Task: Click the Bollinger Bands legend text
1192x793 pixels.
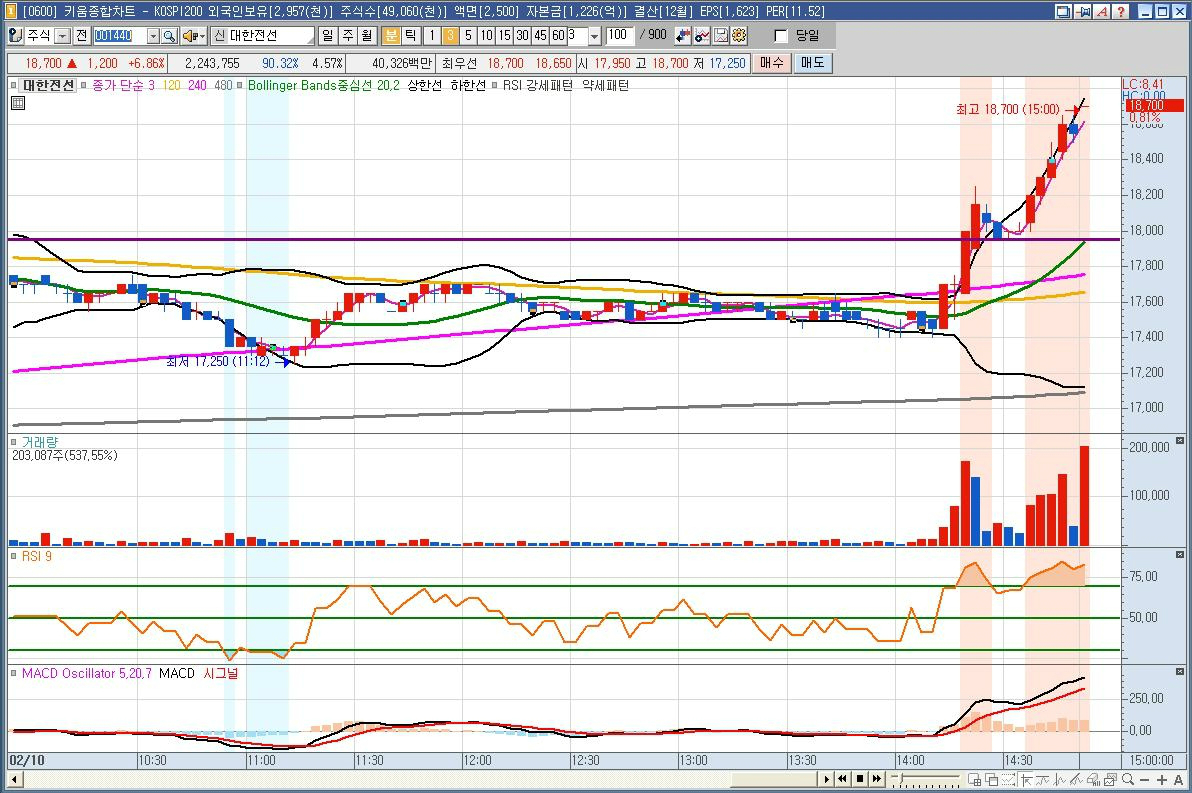Action: tap(324, 85)
